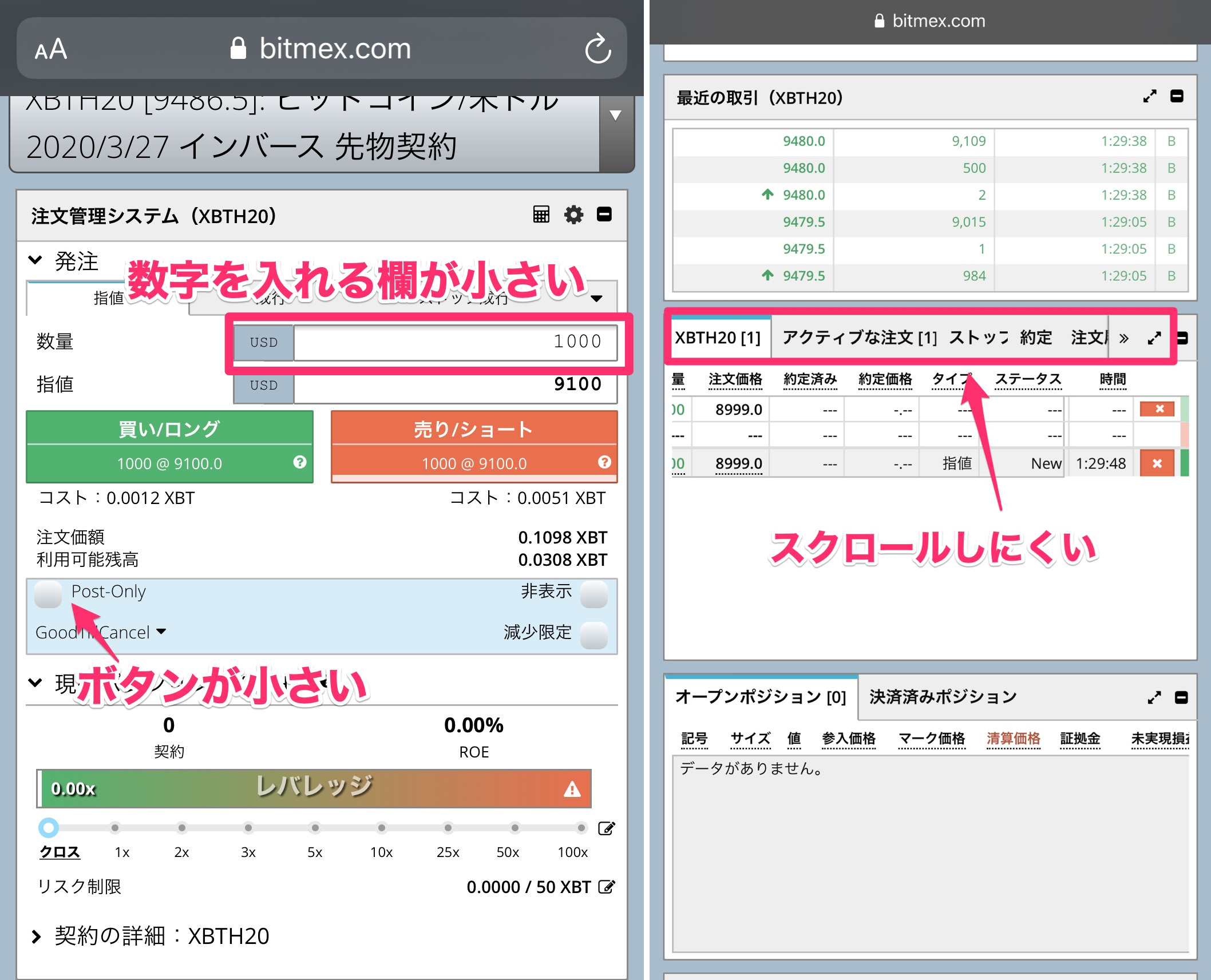Cancel the 8999.0 limit order marked New
This screenshot has width=1211, height=980.
coord(1157,463)
